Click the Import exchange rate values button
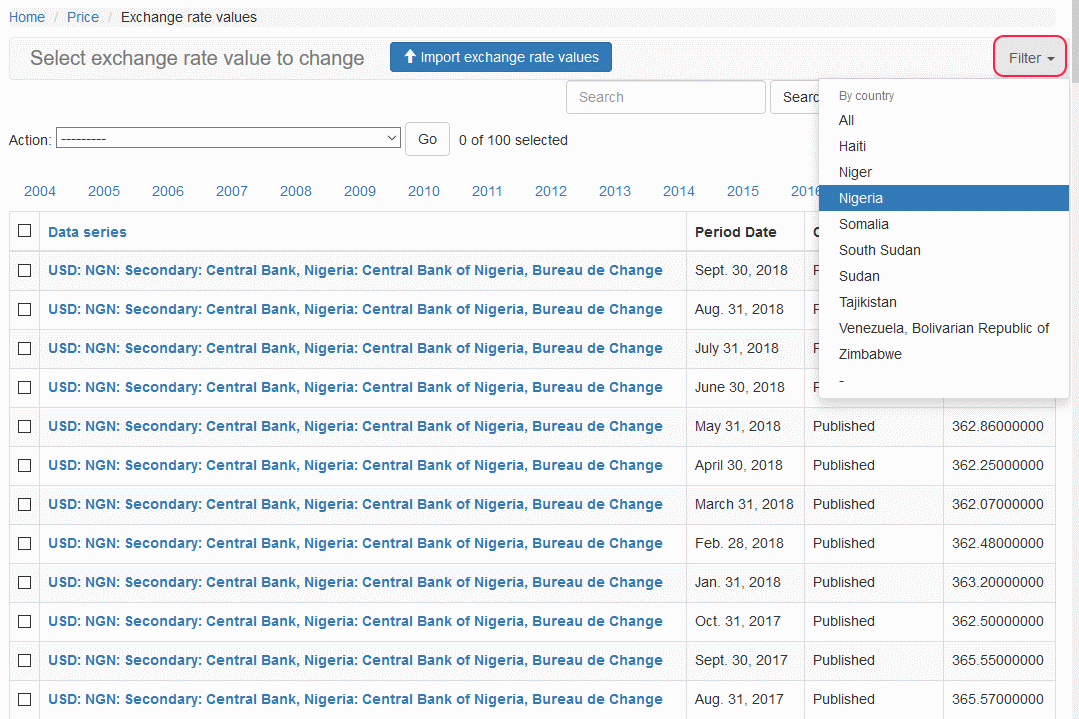 click(x=500, y=57)
